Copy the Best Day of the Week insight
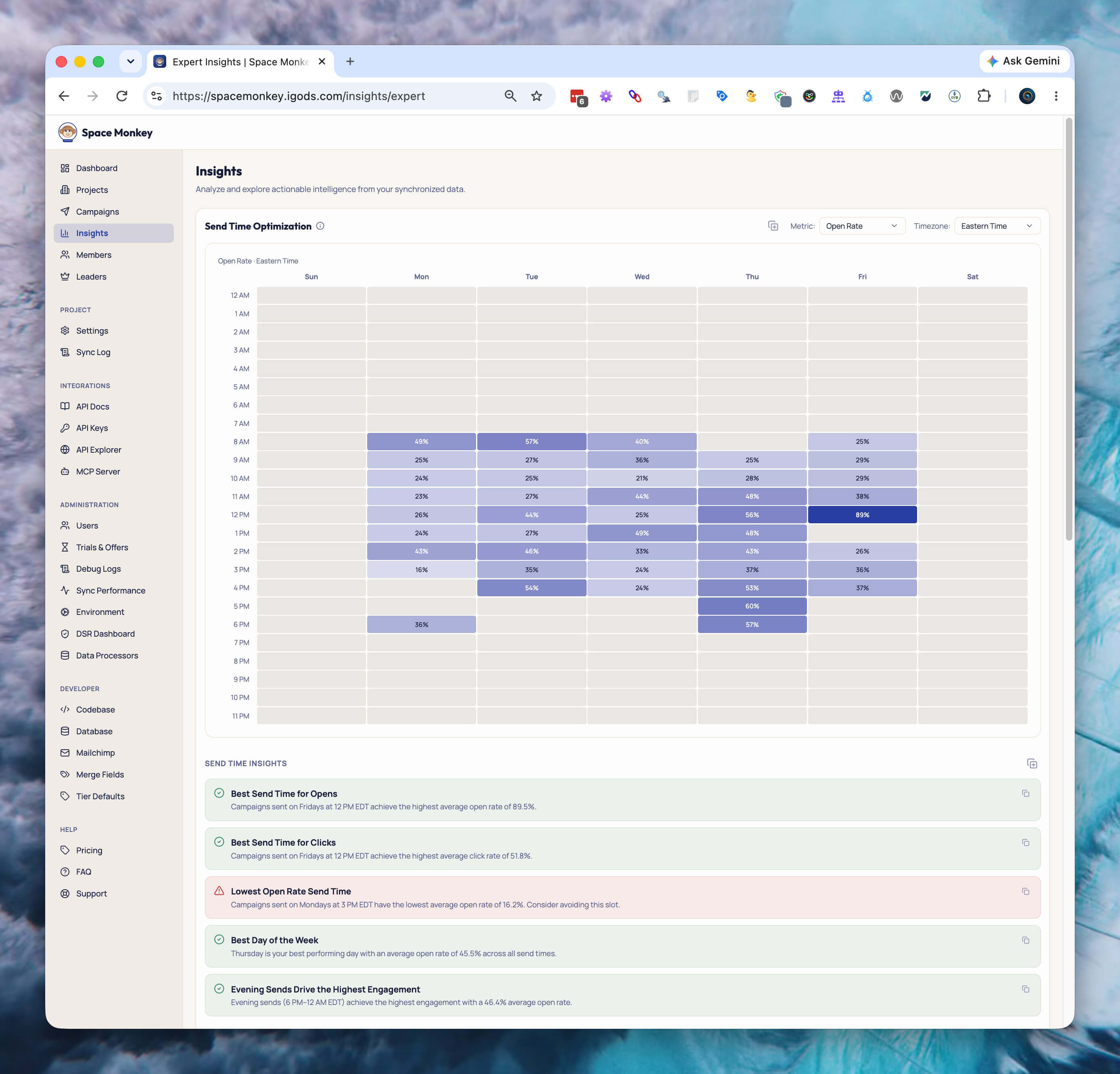1120x1074 pixels. [1026, 940]
